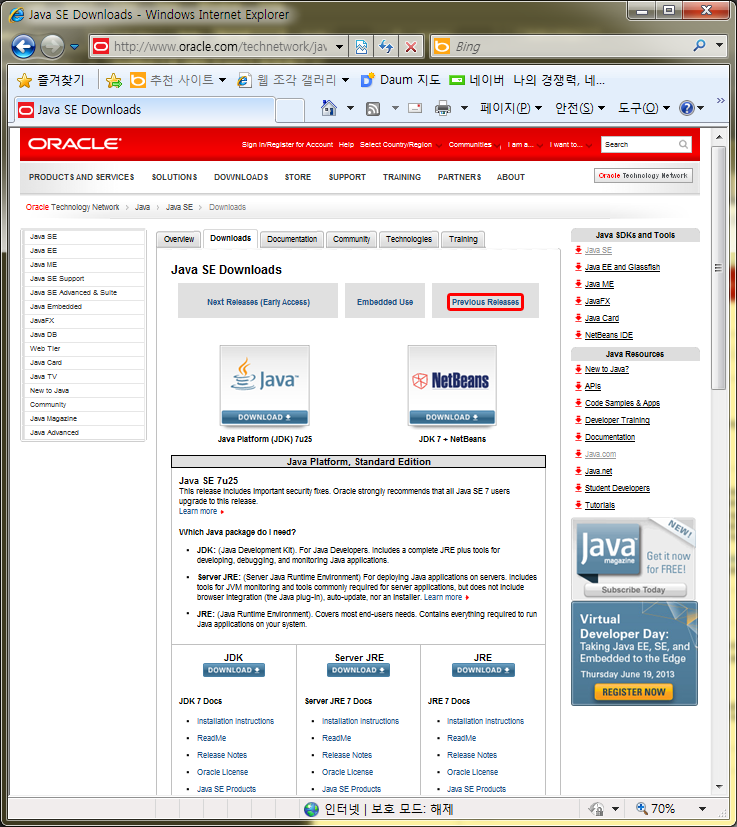Screen dimensions: 737x827
Task: Click the Oracle site Search field
Action: [639, 144]
